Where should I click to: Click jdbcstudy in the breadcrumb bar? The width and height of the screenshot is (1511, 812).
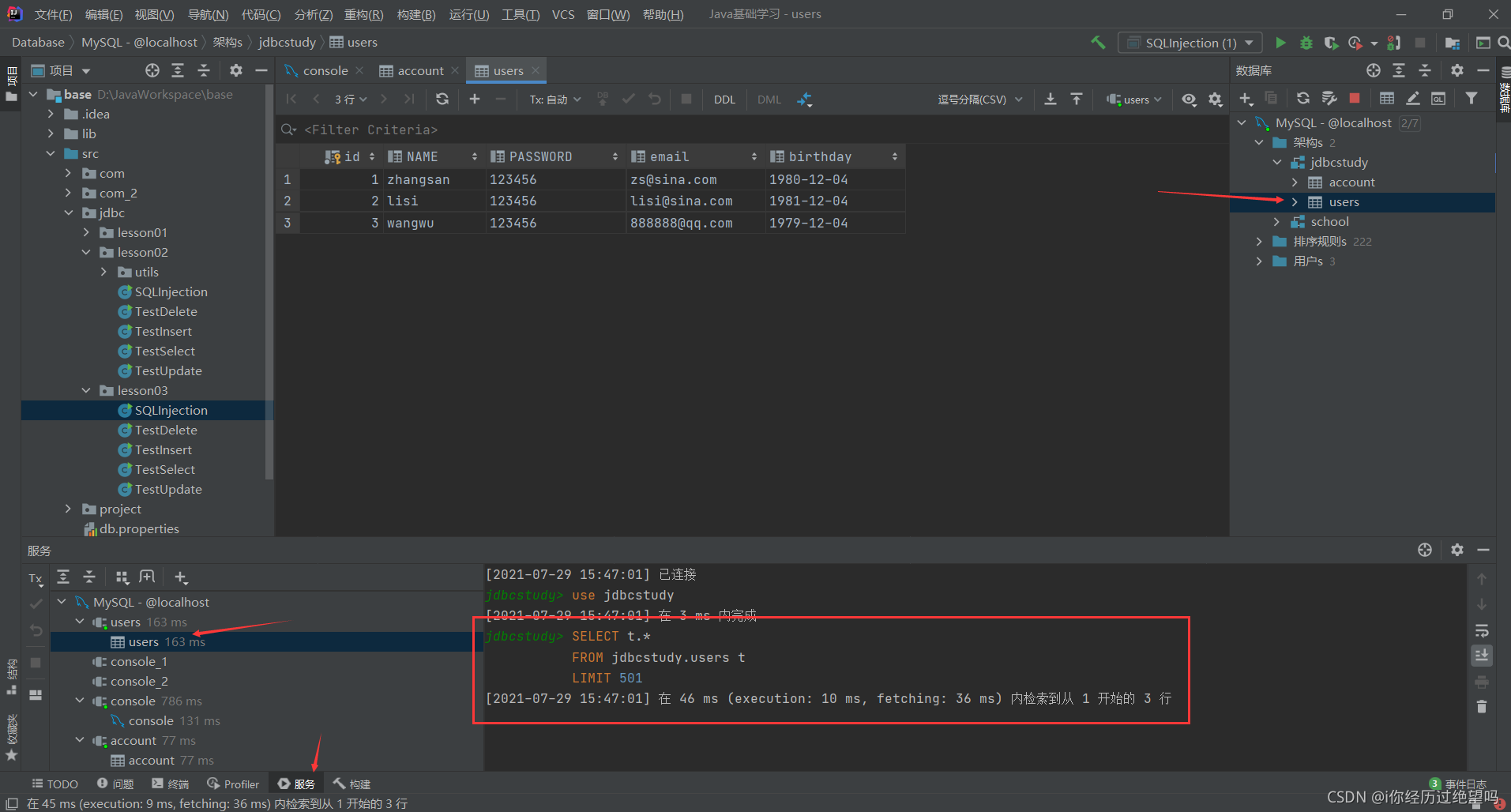pyautogui.click(x=287, y=42)
